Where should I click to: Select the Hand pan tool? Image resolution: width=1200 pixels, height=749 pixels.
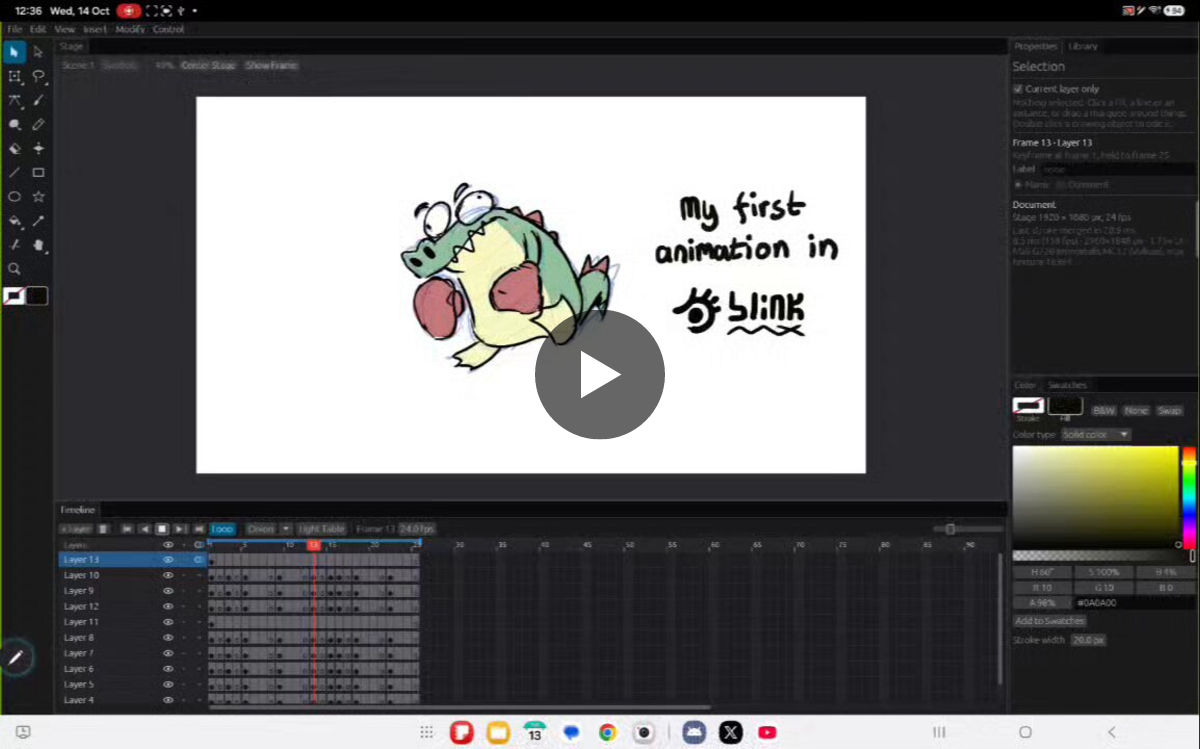[x=38, y=244]
